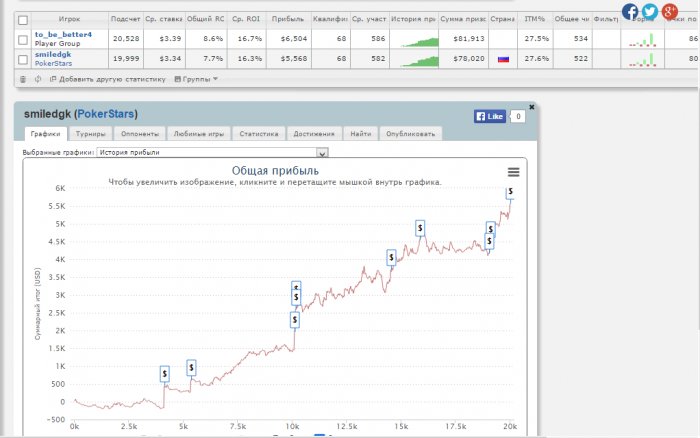Open the smiledgk player link in table
This screenshot has height=438, width=700.
pos(53,54)
